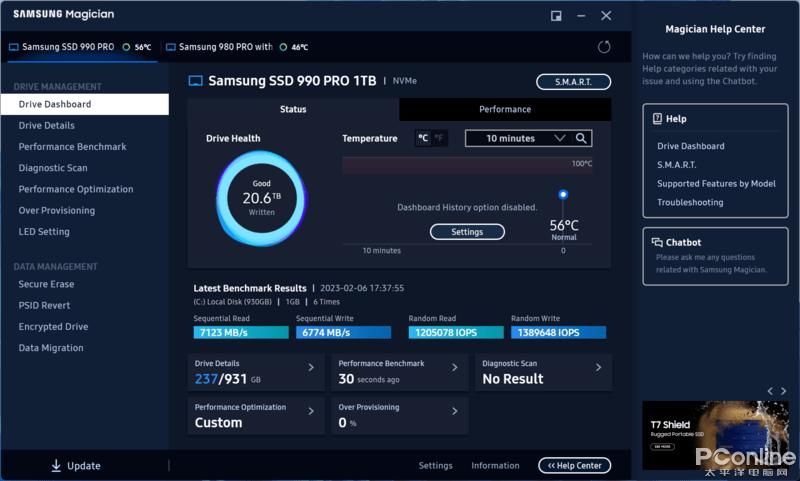Open Supported Features by Model help topic

pos(716,184)
